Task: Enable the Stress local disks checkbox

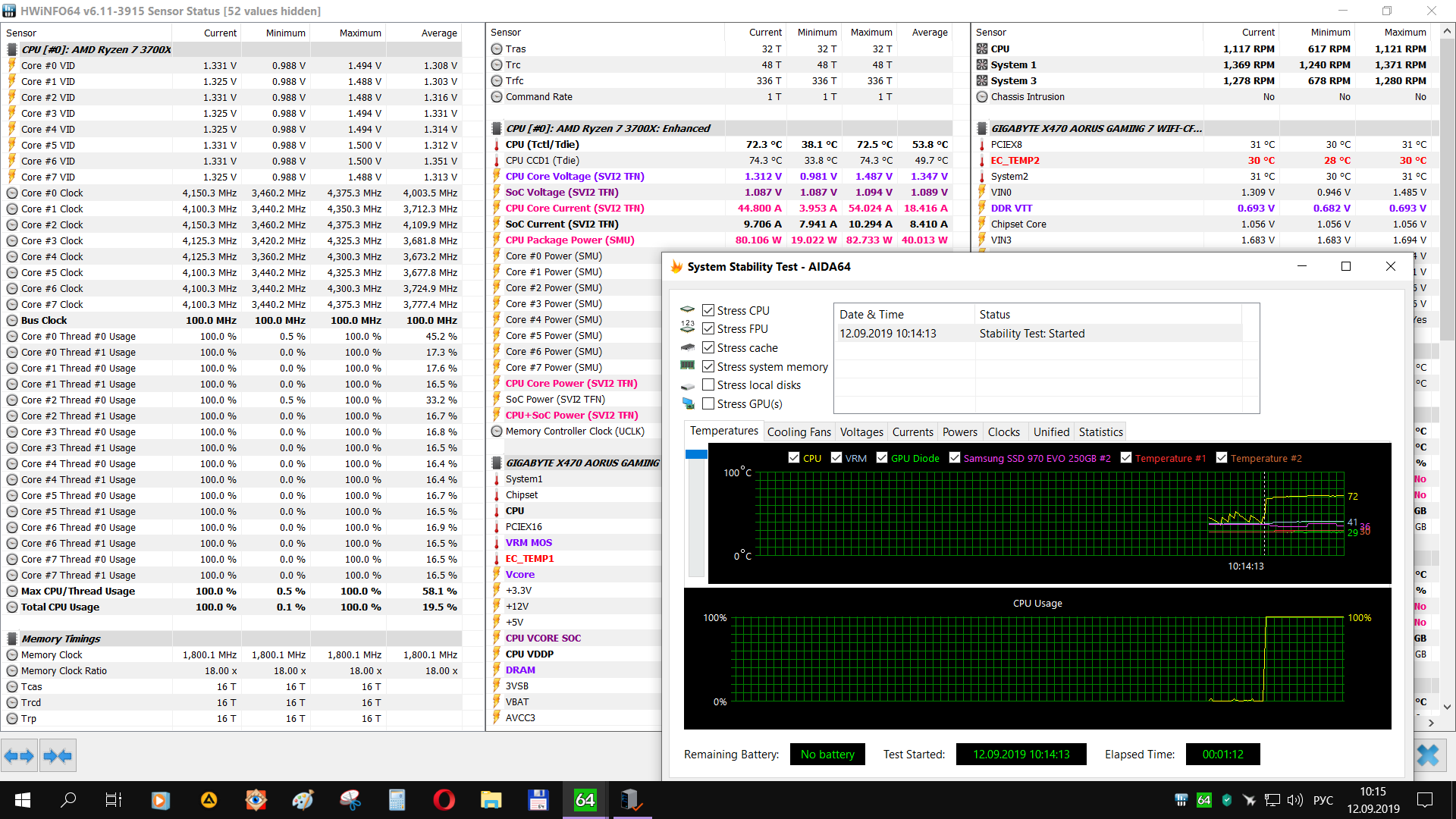Action: [x=708, y=384]
